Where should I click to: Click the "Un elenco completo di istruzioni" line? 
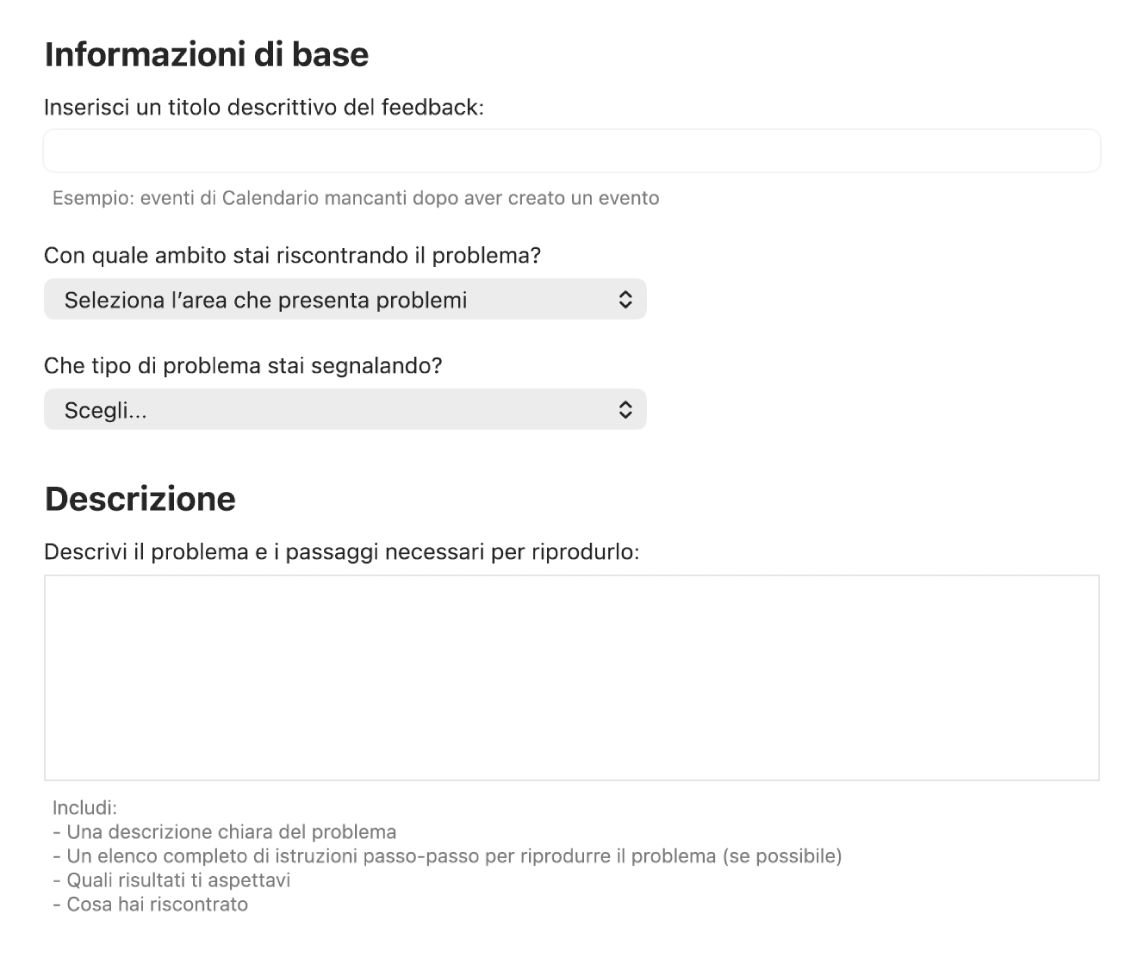tap(447, 857)
